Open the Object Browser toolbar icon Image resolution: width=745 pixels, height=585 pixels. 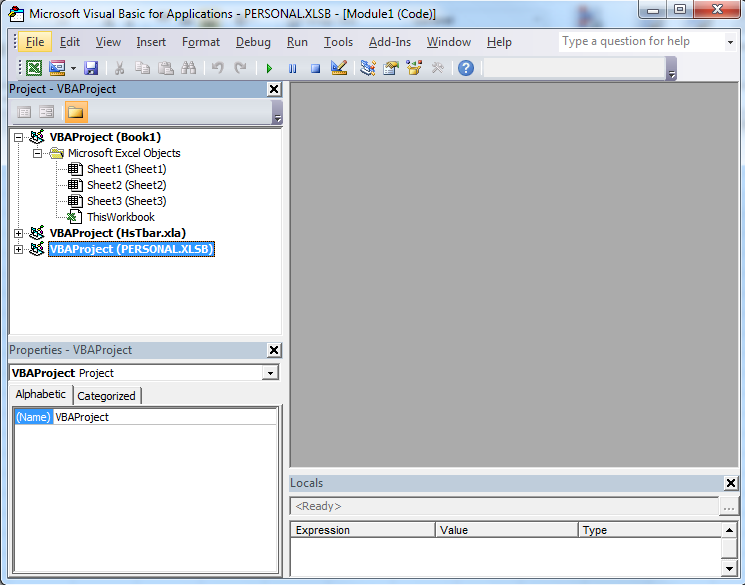point(414,68)
